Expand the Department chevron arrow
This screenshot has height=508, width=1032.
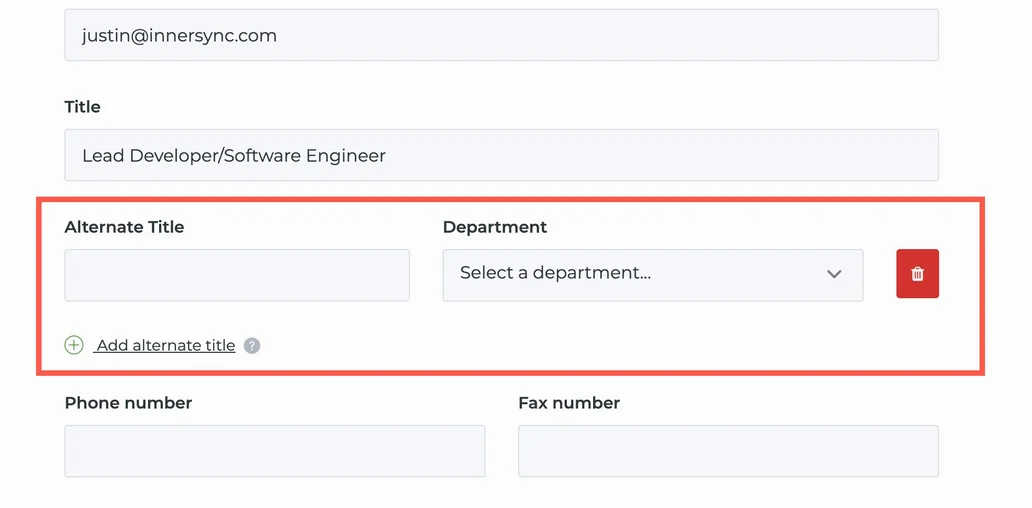834,274
